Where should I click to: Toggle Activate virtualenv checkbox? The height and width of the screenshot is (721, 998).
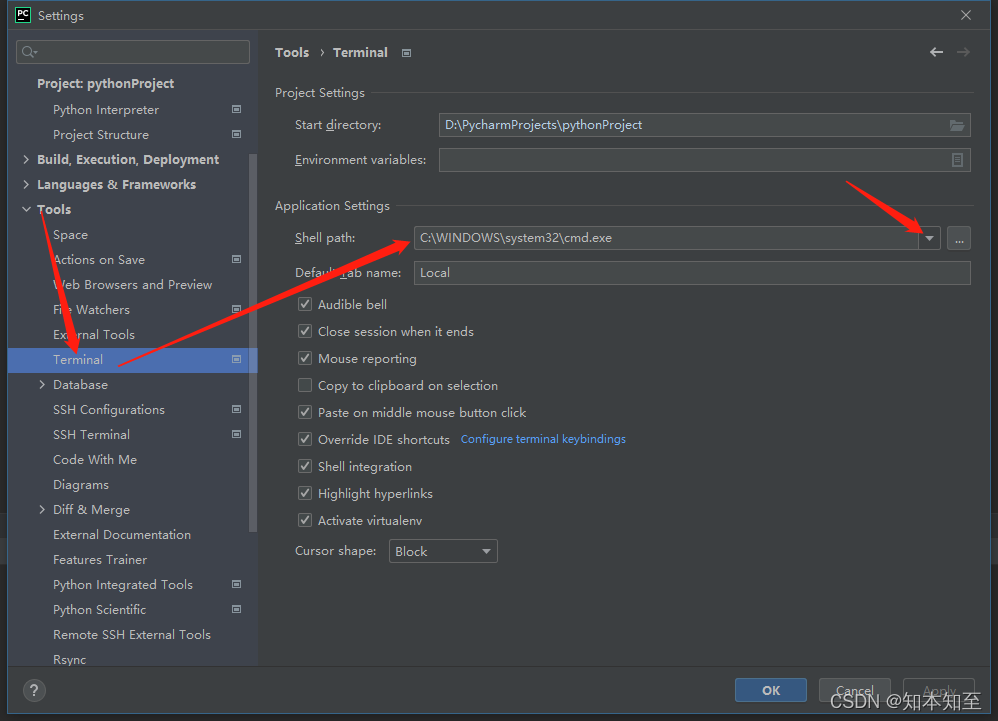(306, 521)
